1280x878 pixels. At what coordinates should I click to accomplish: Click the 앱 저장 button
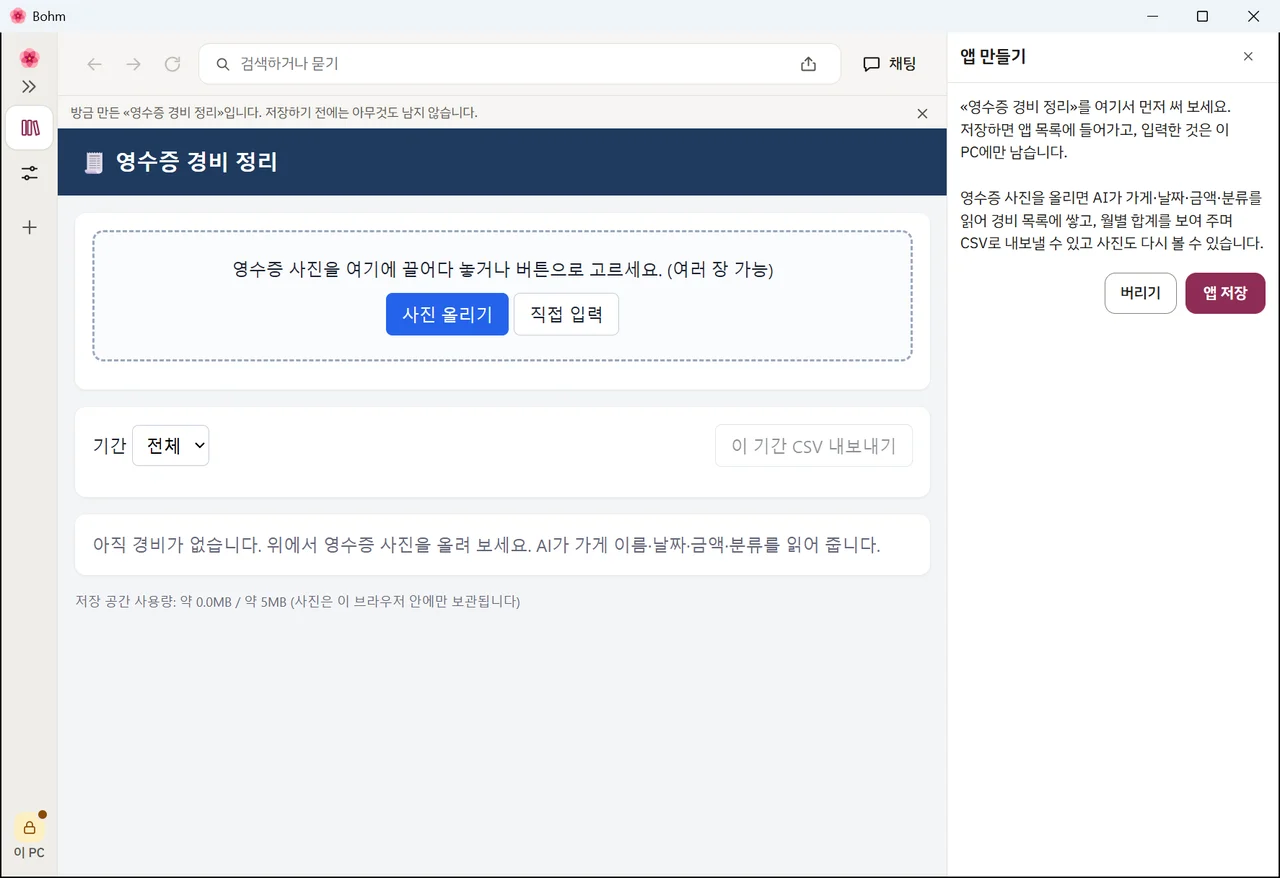pos(1225,293)
